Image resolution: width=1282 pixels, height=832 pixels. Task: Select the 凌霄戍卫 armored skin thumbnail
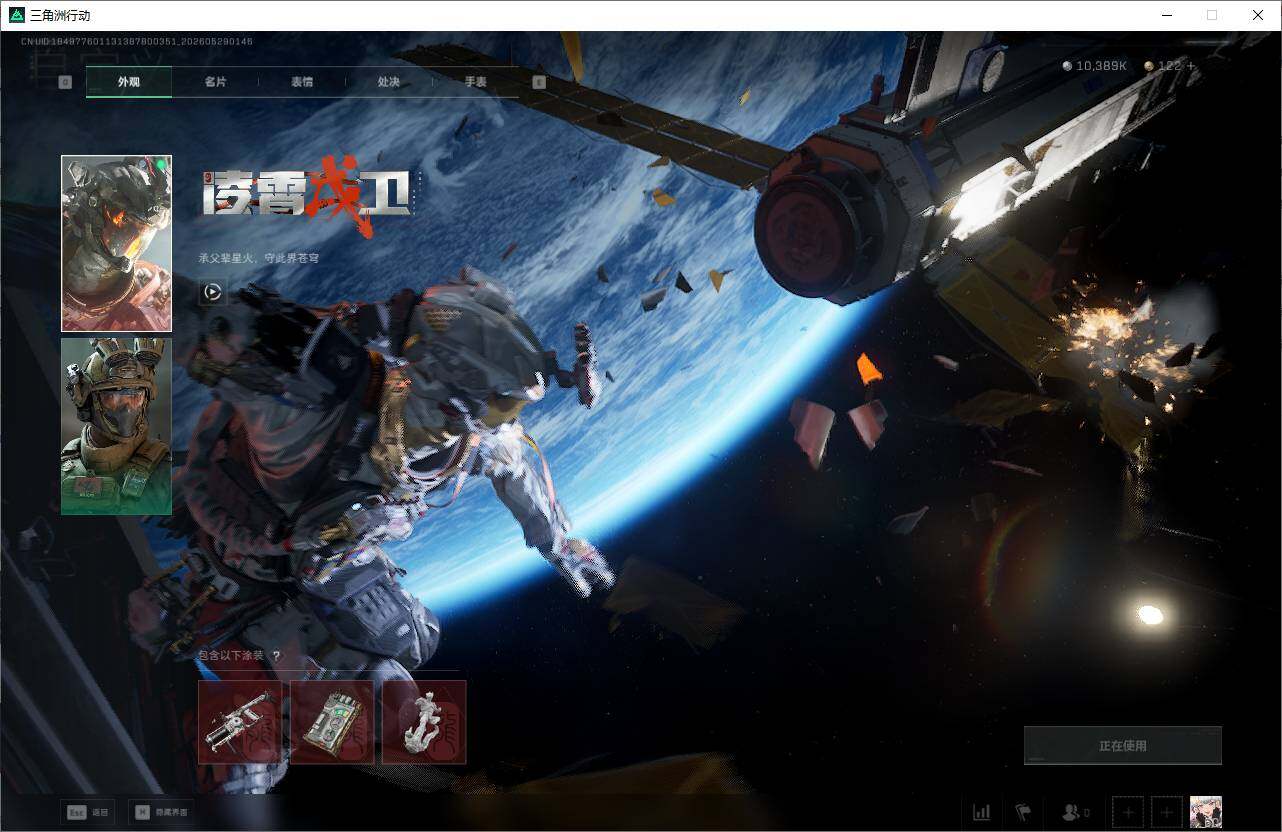coord(116,243)
